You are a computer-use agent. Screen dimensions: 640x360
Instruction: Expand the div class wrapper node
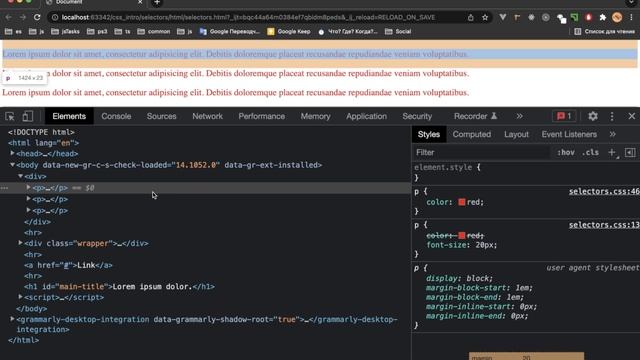tap(20, 243)
